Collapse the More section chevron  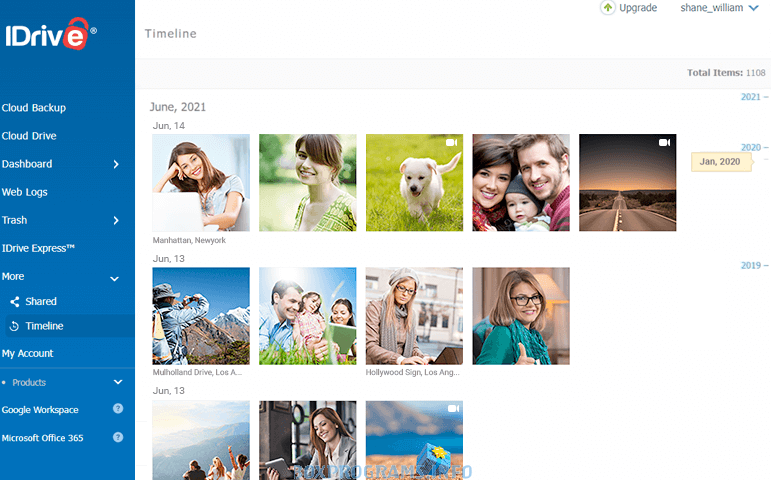coord(115,277)
